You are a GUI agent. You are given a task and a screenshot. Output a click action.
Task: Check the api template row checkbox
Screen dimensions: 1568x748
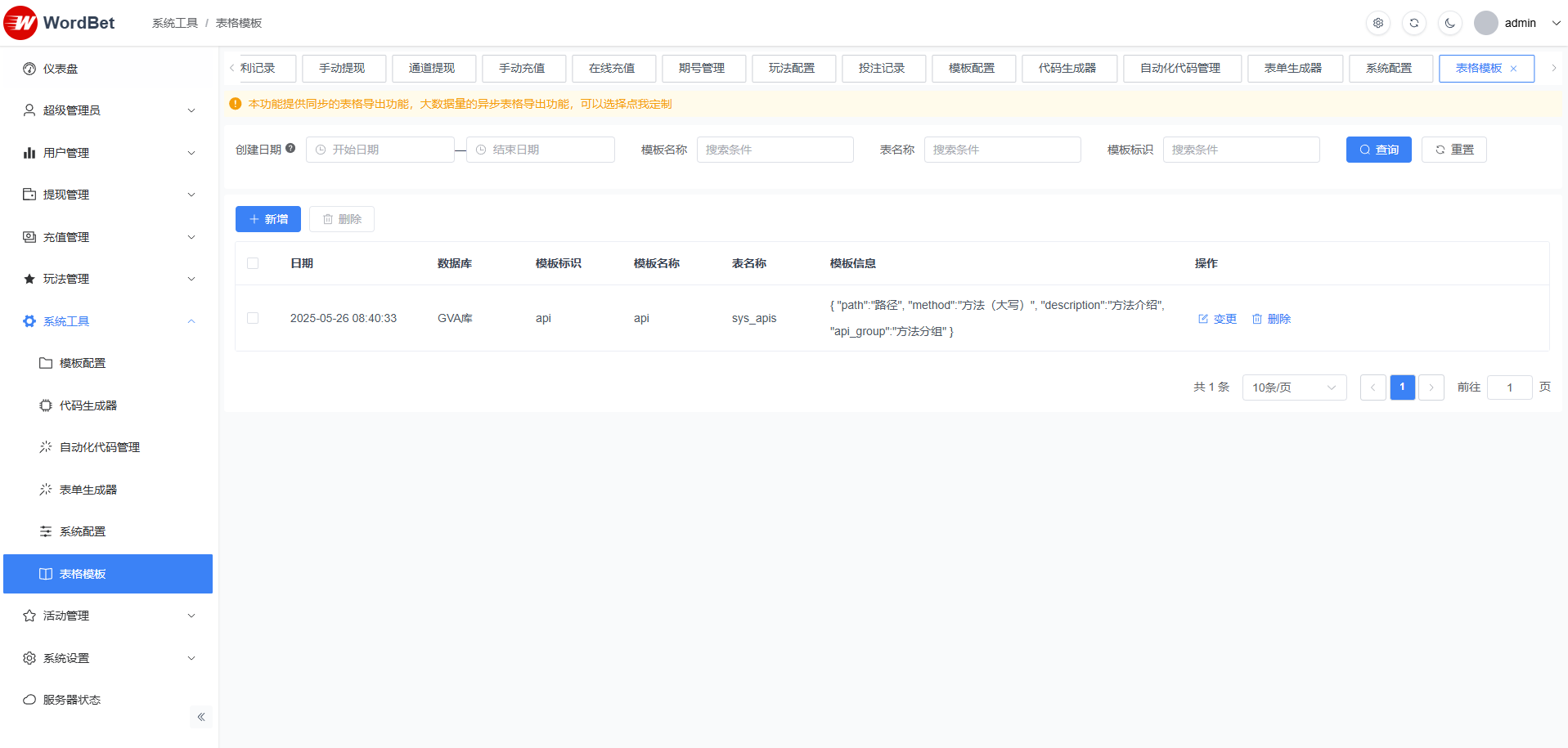coord(253,318)
